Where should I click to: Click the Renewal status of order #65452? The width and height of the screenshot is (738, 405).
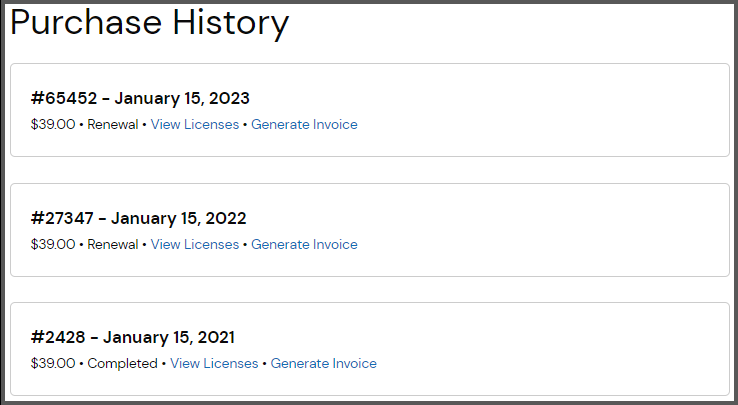point(113,125)
